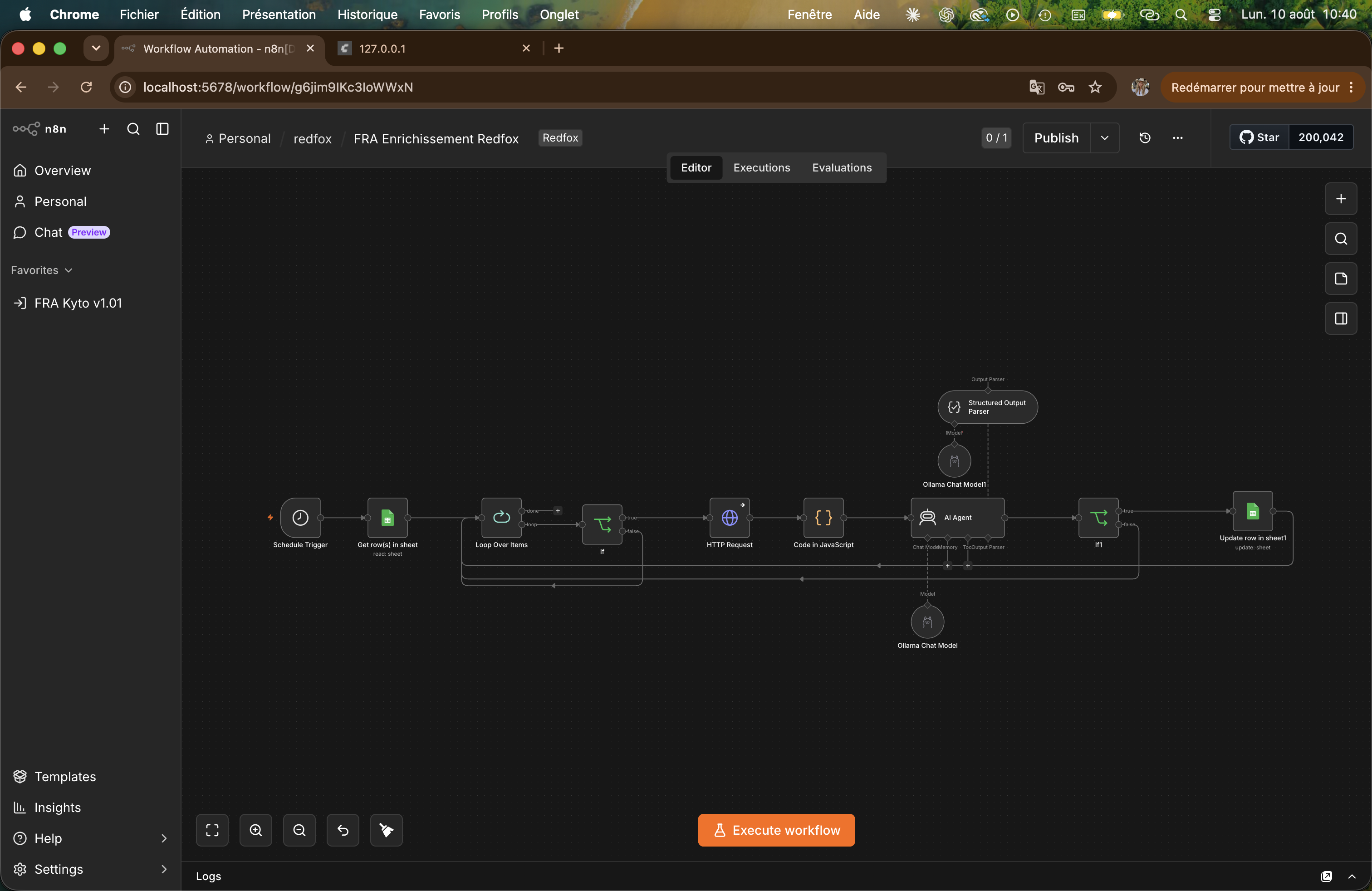Select the If1 node
Viewport: 1372px width, 891px height.
1098,517
